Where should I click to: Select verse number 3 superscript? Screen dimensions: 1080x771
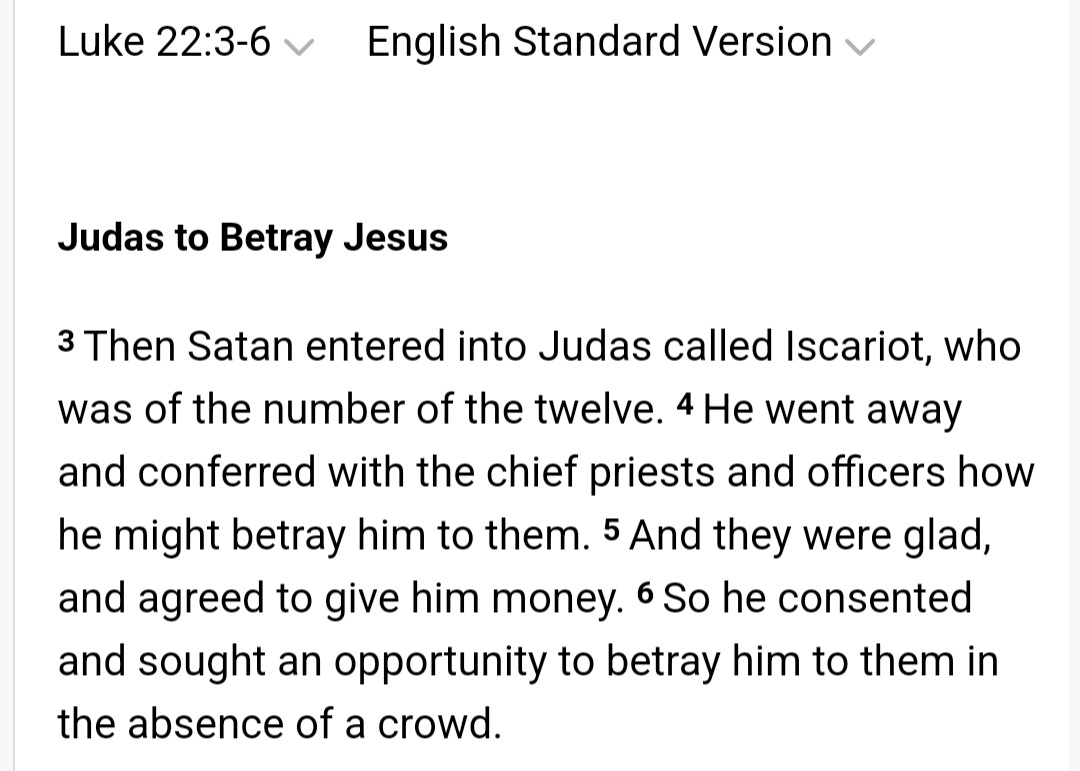coord(66,340)
